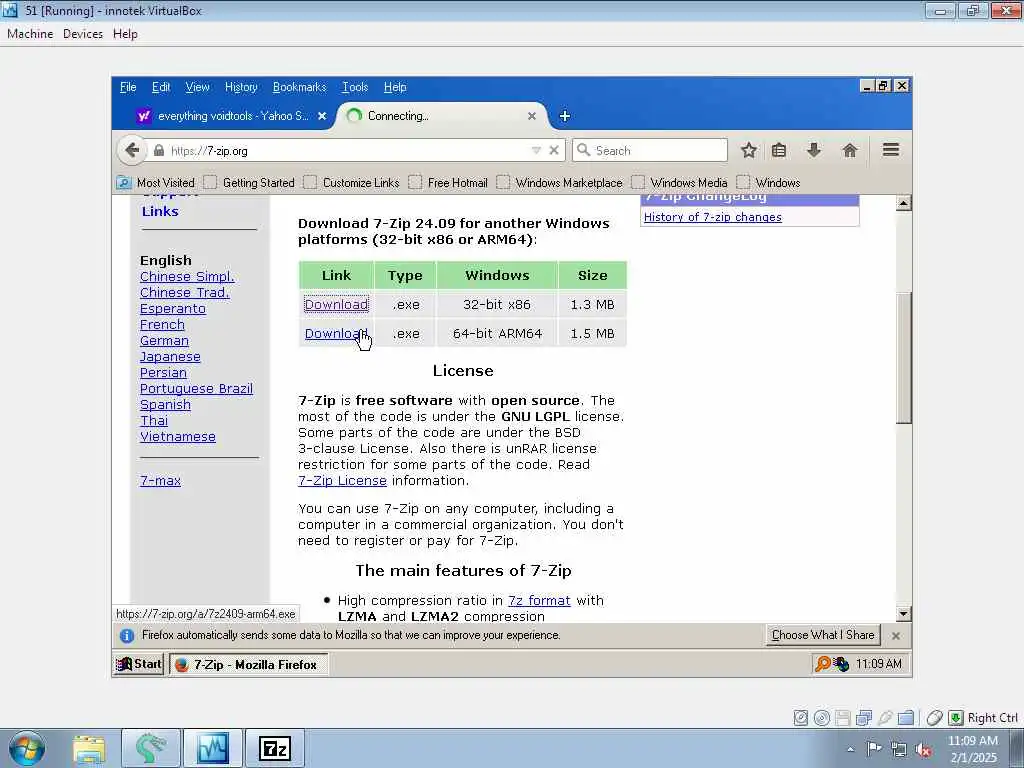
Task: Switch language to Japanese
Action: click(x=170, y=357)
